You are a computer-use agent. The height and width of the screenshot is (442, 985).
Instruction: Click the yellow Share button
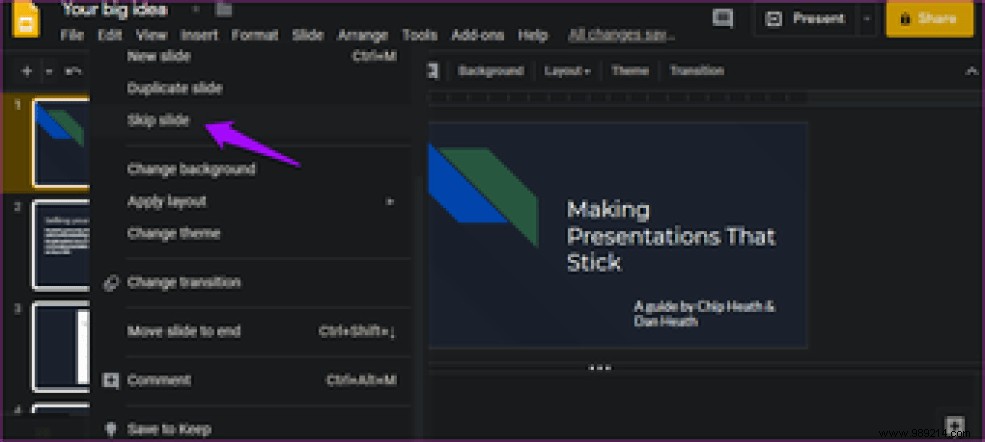929,18
